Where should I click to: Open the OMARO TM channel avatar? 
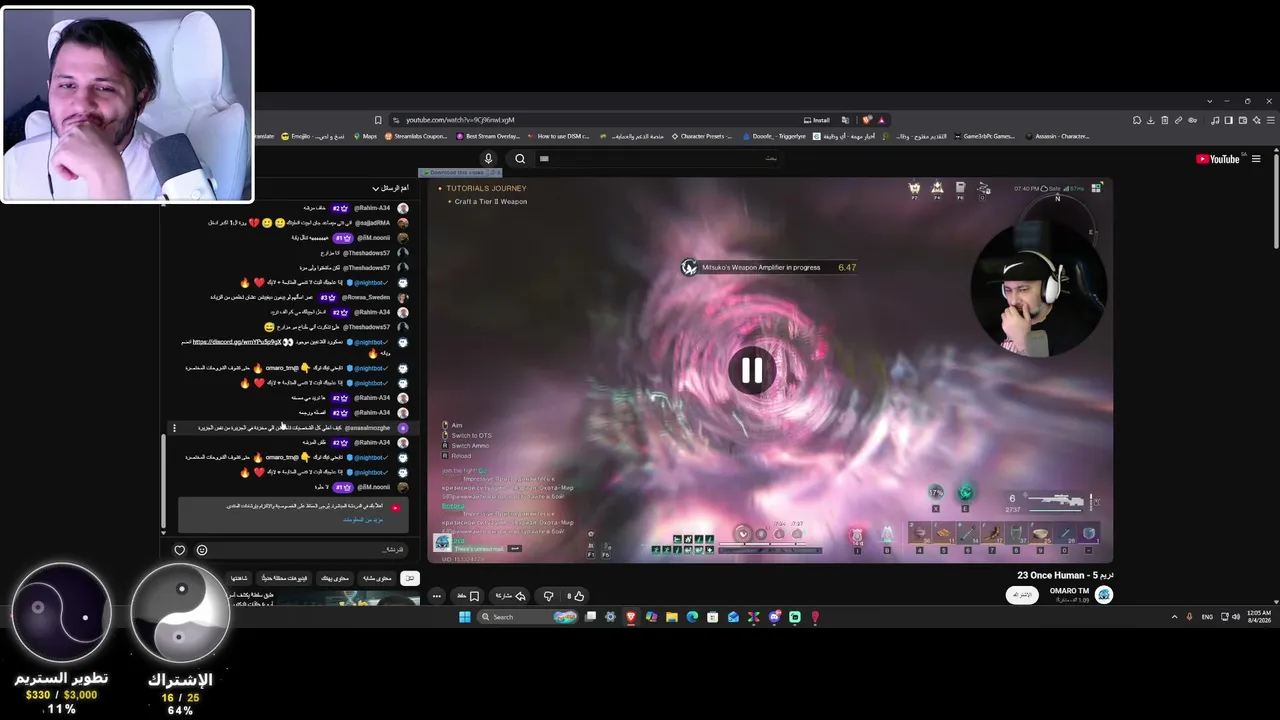pos(1104,595)
